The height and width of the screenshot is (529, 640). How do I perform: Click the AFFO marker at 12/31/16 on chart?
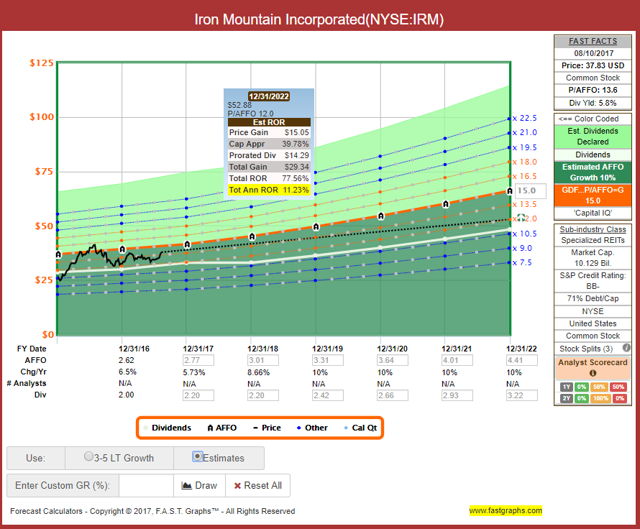click(122, 249)
